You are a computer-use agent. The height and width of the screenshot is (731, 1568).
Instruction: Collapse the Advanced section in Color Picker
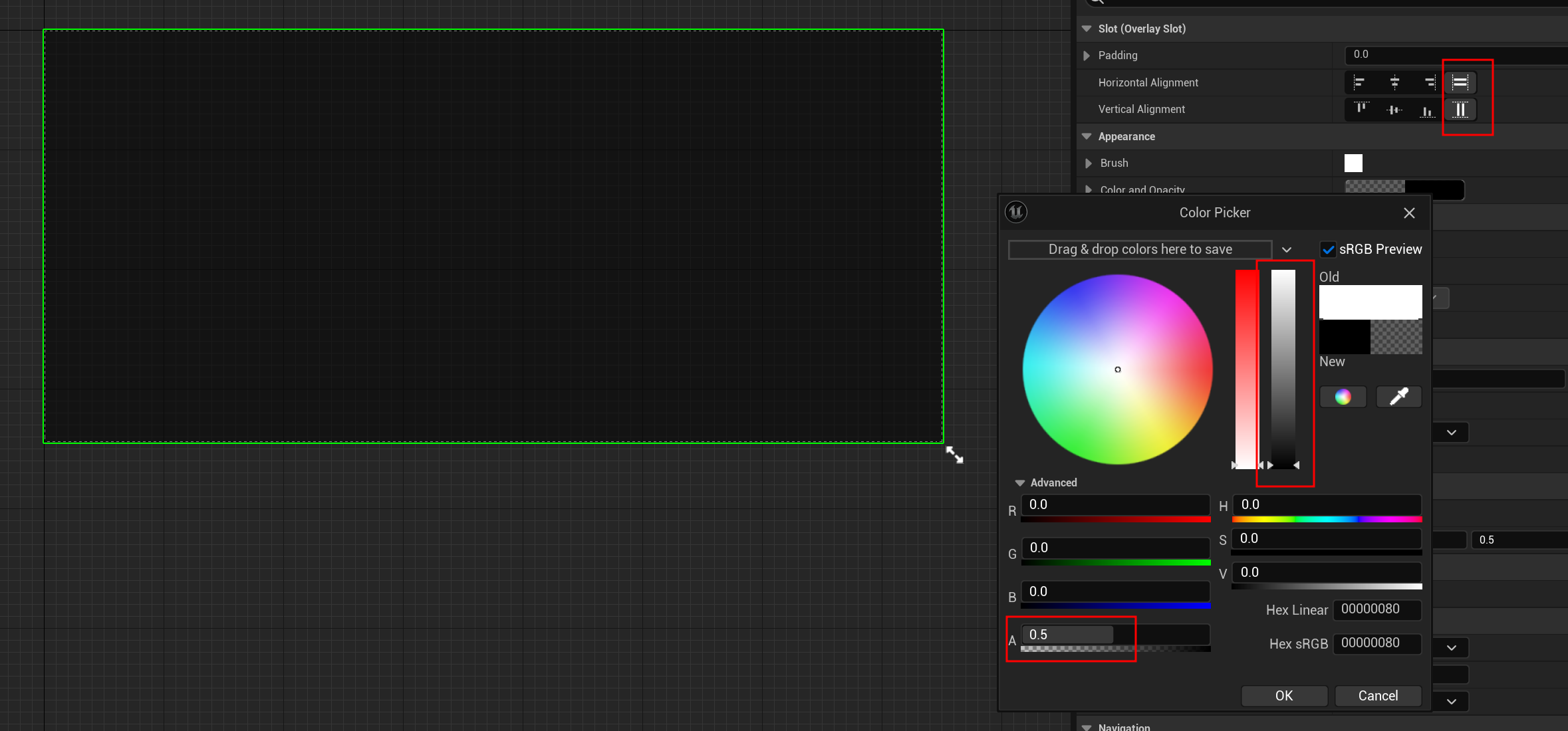pyautogui.click(x=1020, y=483)
